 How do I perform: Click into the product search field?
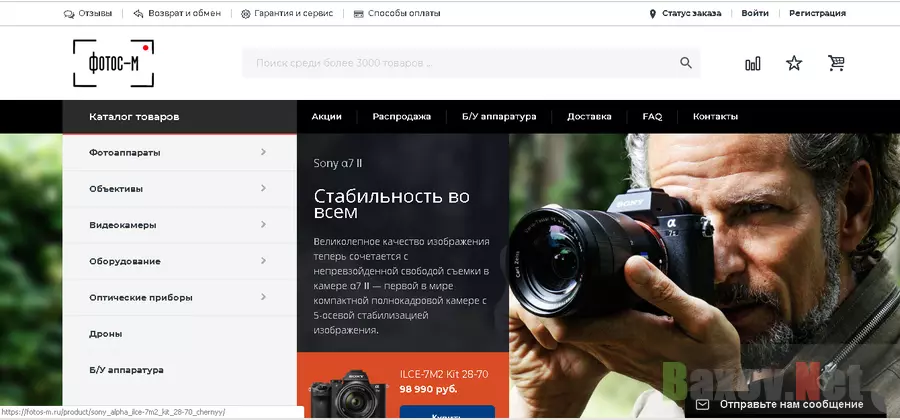(x=471, y=63)
